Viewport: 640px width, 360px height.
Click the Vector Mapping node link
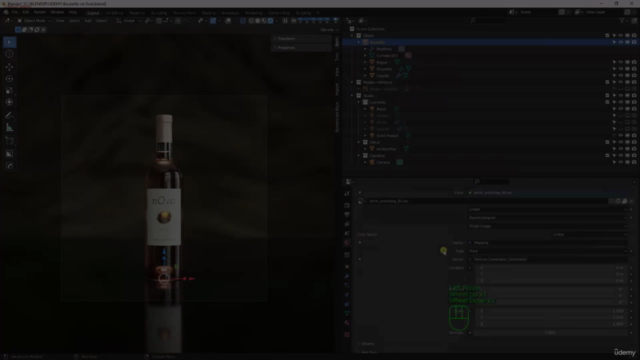coord(547,243)
